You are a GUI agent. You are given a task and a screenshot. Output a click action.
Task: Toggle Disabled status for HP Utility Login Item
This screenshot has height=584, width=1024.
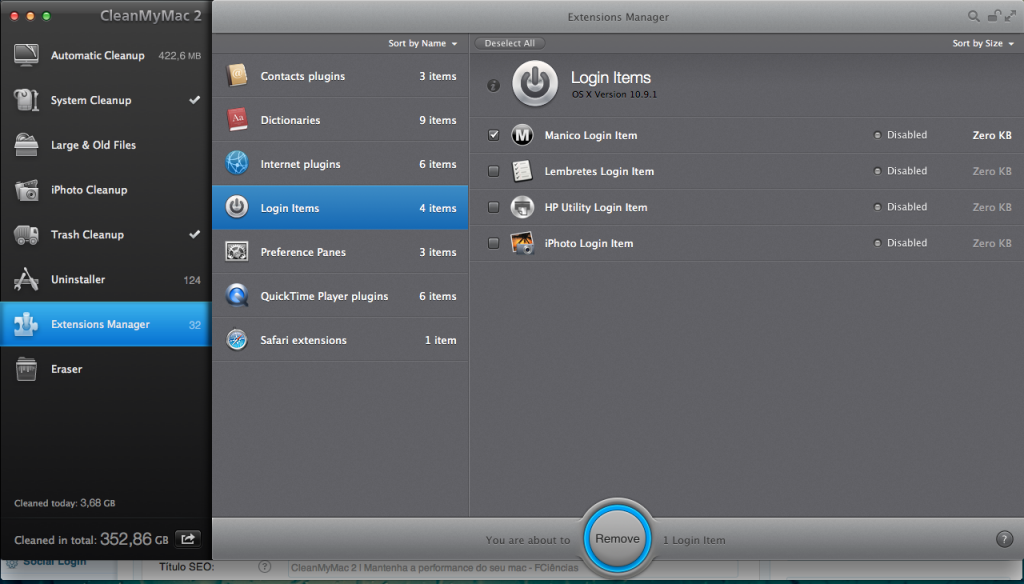click(901, 207)
